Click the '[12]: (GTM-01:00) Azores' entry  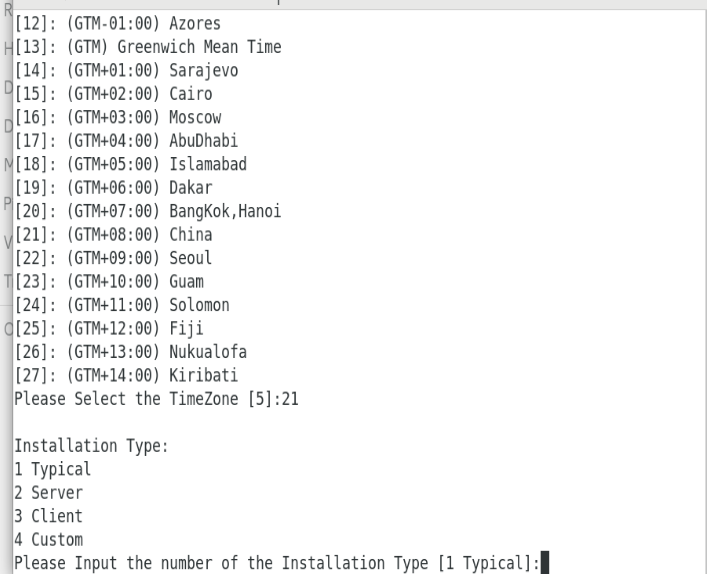(x=118, y=23)
